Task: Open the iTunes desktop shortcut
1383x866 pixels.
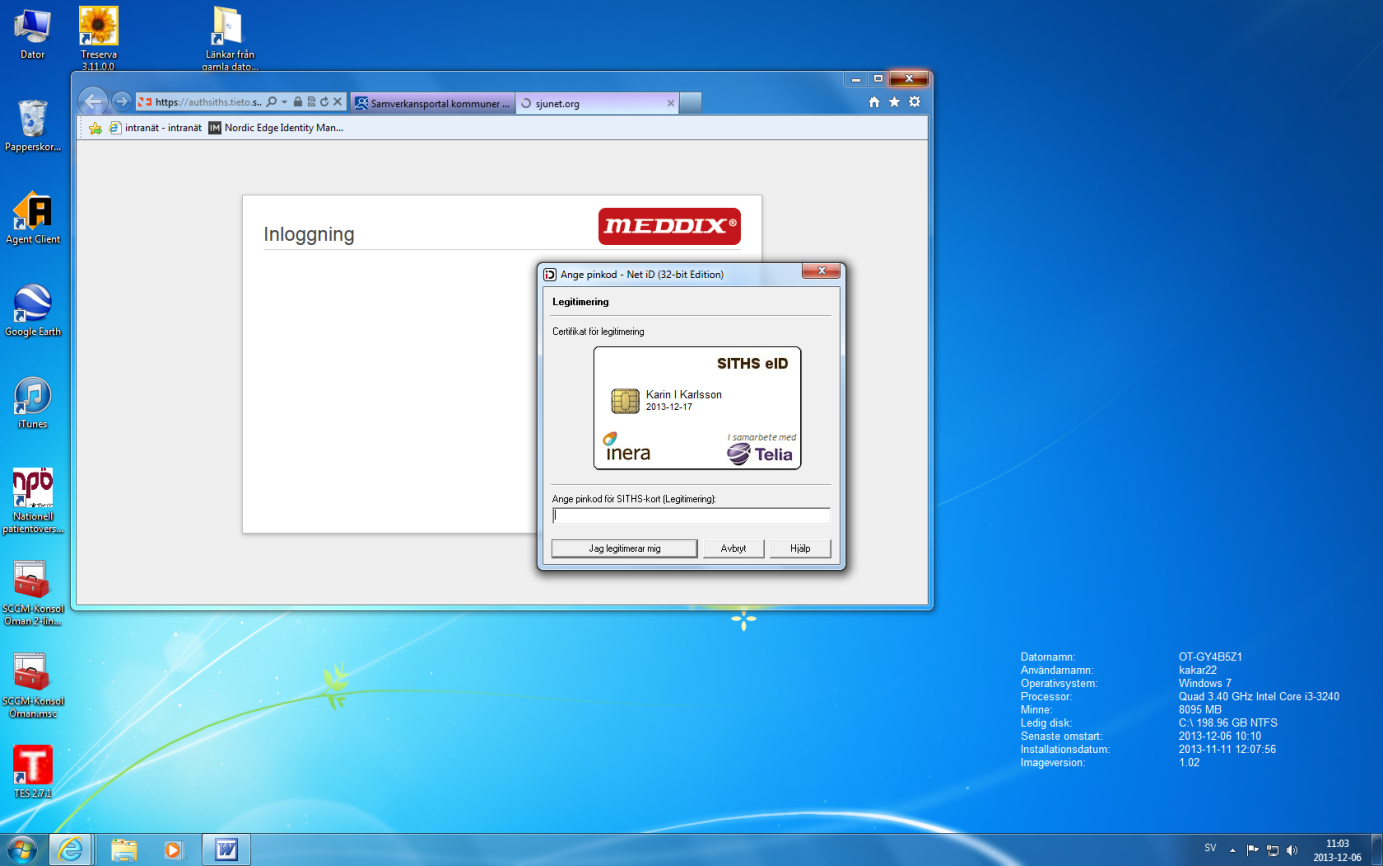Action: (x=33, y=403)
